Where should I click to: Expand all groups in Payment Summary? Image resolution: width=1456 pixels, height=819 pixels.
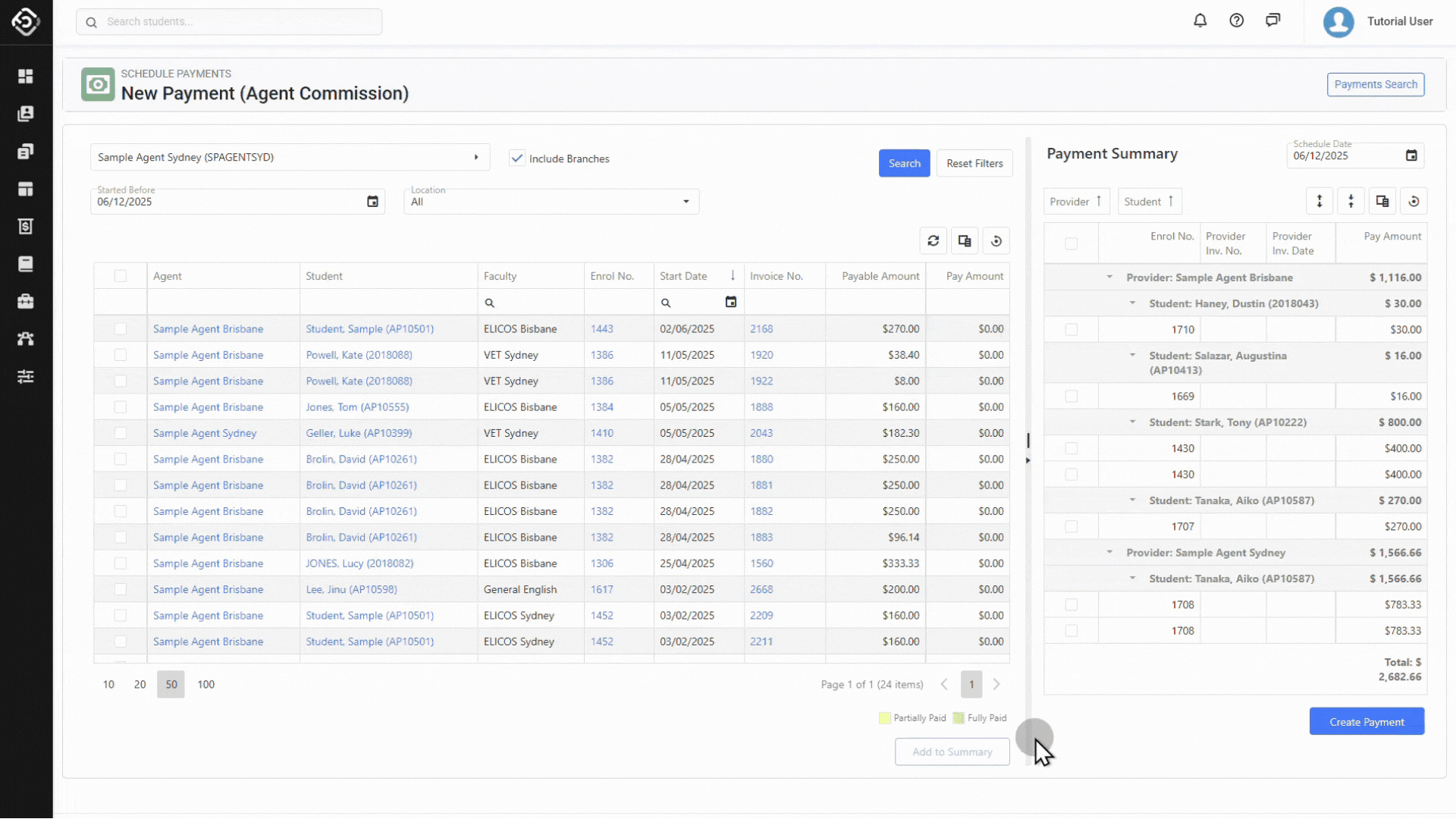click(1319, 201)
